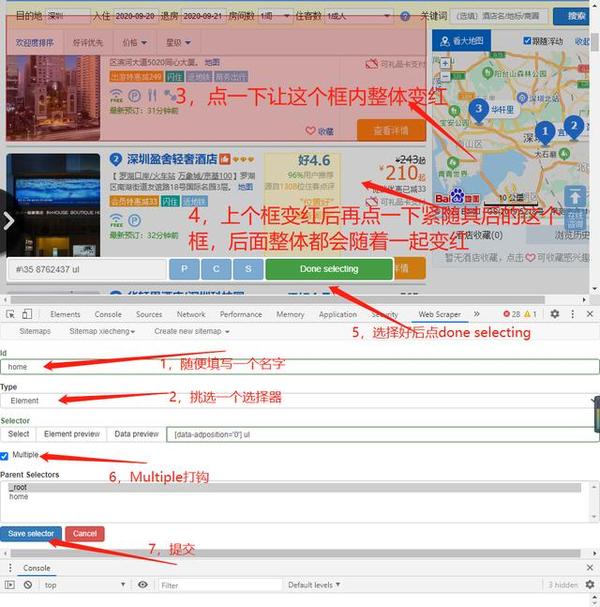This screenshot has width=600, height=607.
Task: Open the 价格 sort dropdown
Action: pyautogui.click(x=134, y=43)
